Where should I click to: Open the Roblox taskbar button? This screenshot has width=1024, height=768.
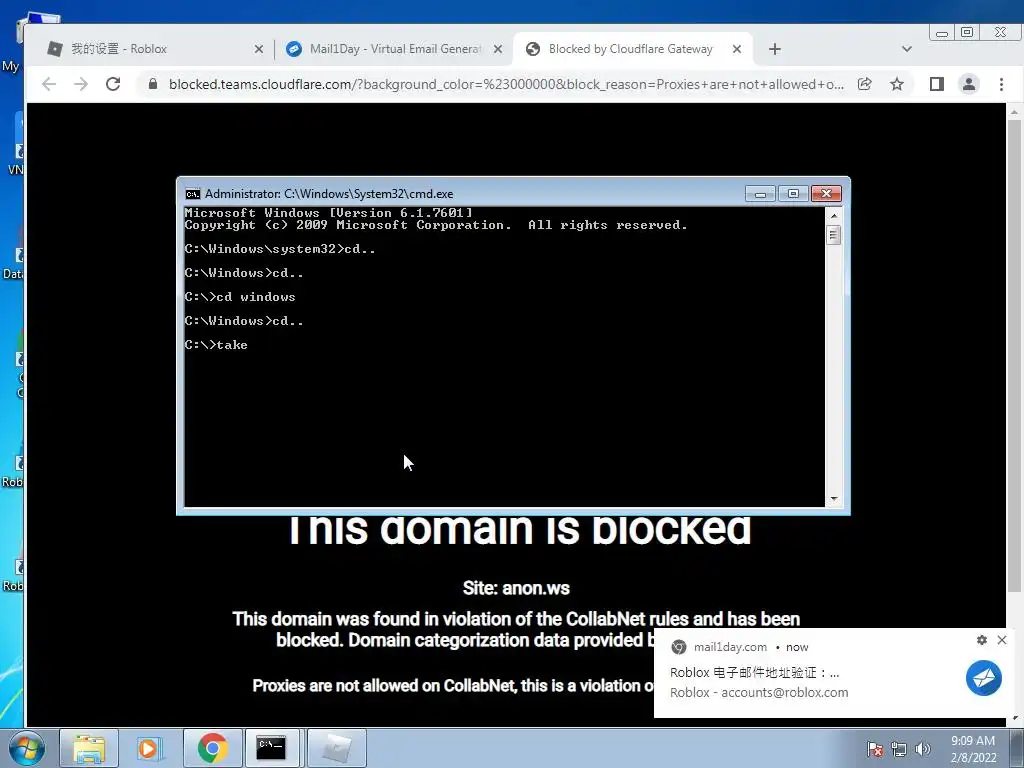click(336, 748)
